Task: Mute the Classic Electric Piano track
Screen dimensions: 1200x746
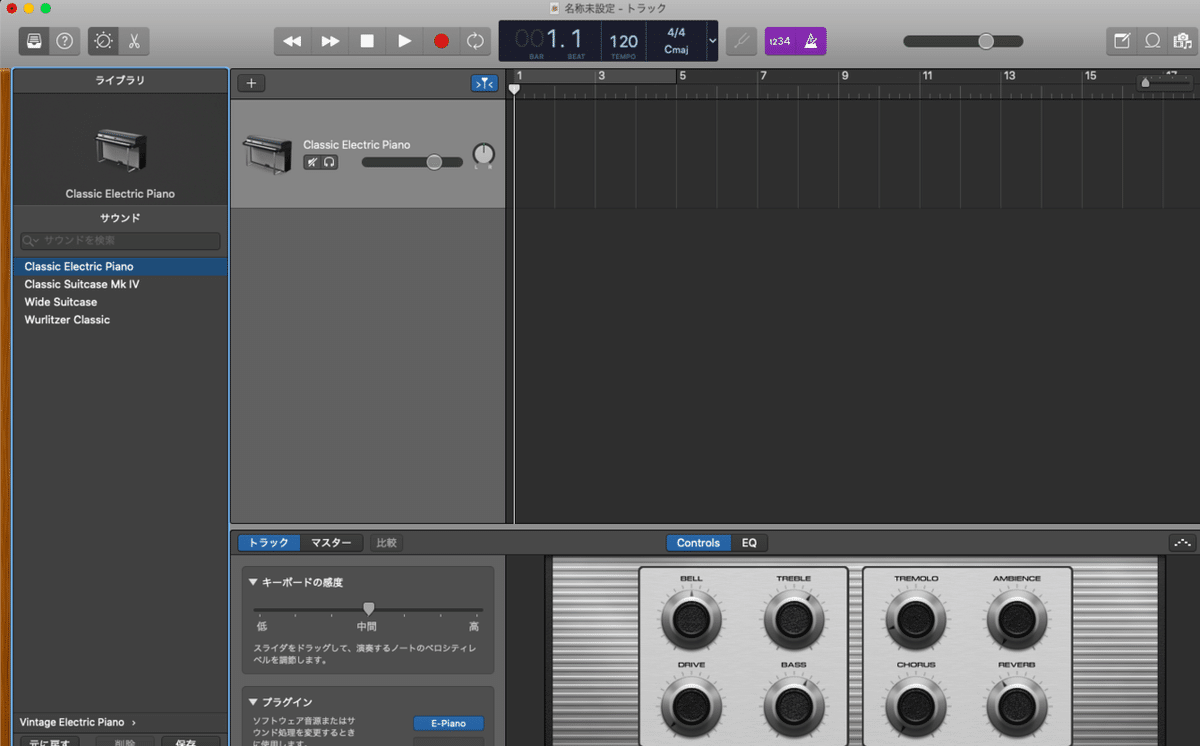Action: coord(312,162)
